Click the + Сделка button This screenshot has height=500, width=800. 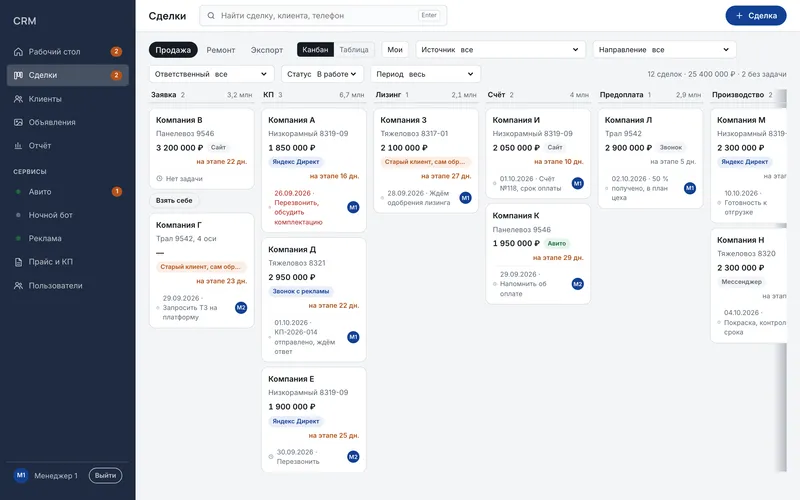pyautogui.click(x=756, y=15)
